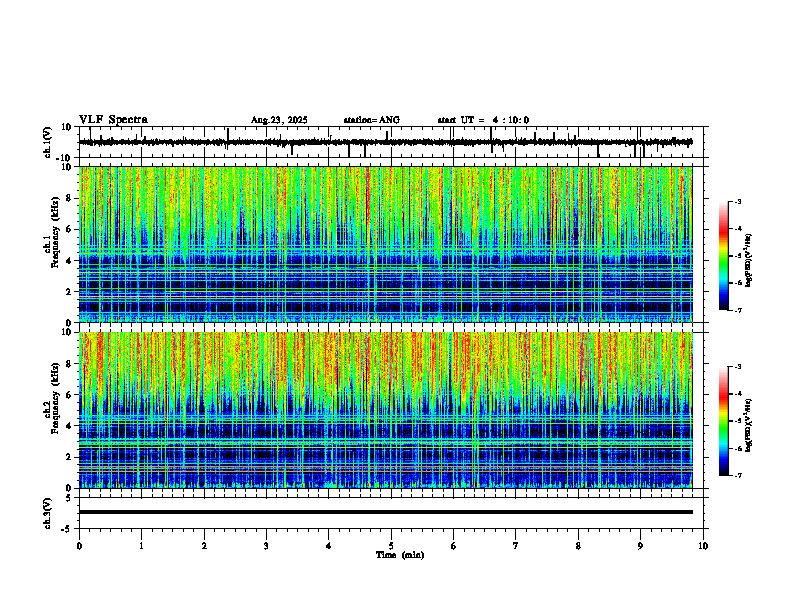This screenshot has height=612, width=792.
Task: Click the "ch.3(V)" axis label
Action: coord(48,514)
